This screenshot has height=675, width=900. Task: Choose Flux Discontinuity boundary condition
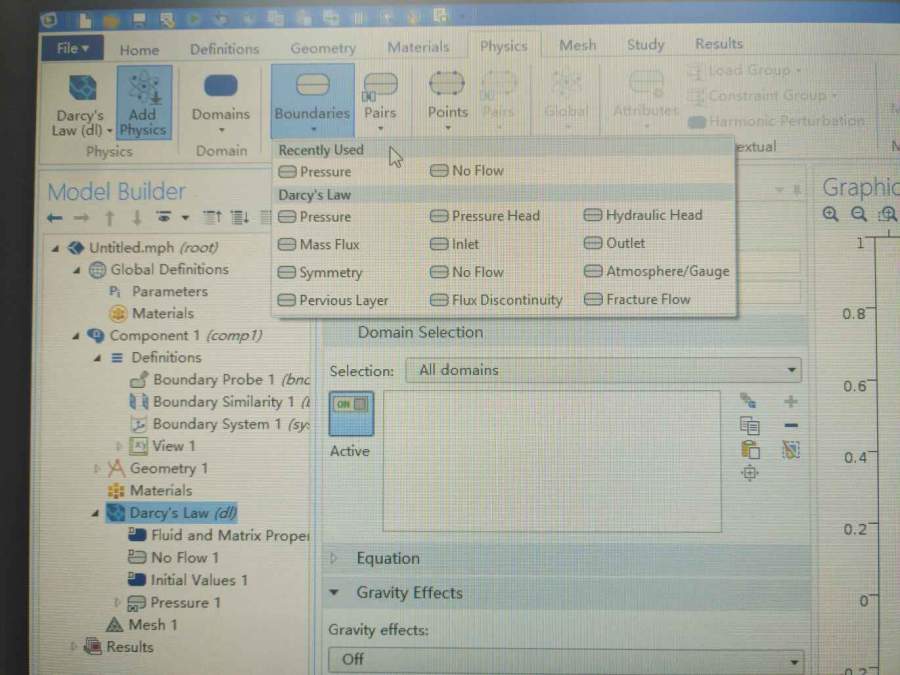496,300
